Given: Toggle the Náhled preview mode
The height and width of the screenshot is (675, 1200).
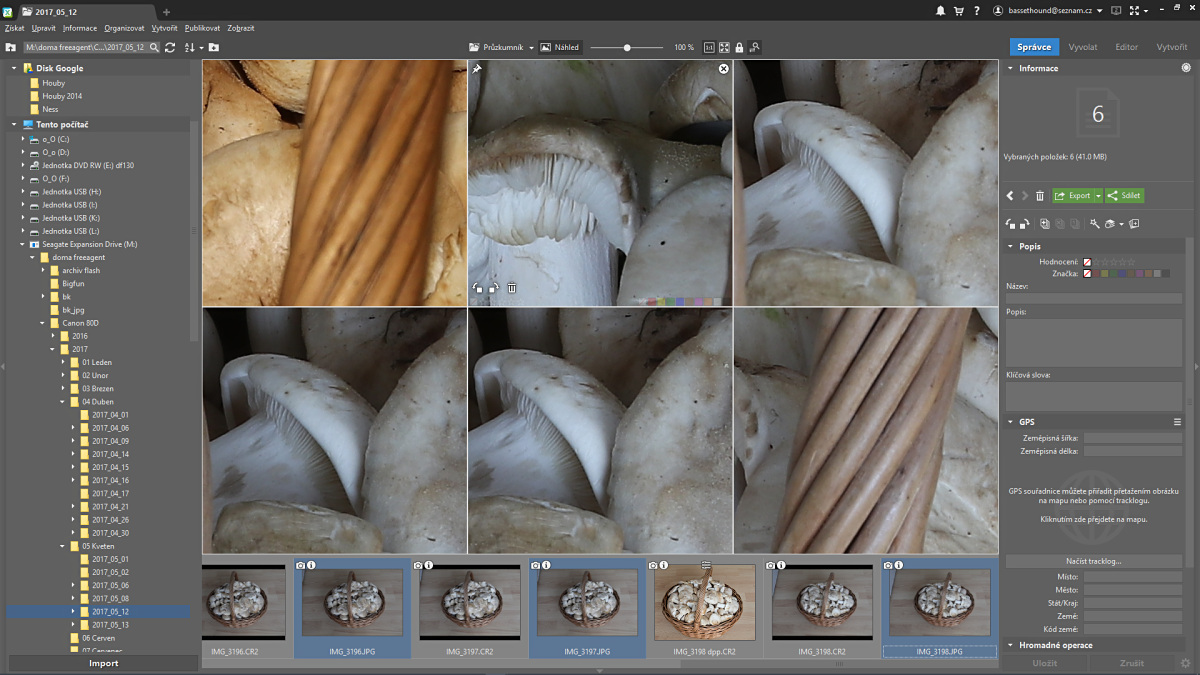Looking at the screenshot, I should pos(560,47).
